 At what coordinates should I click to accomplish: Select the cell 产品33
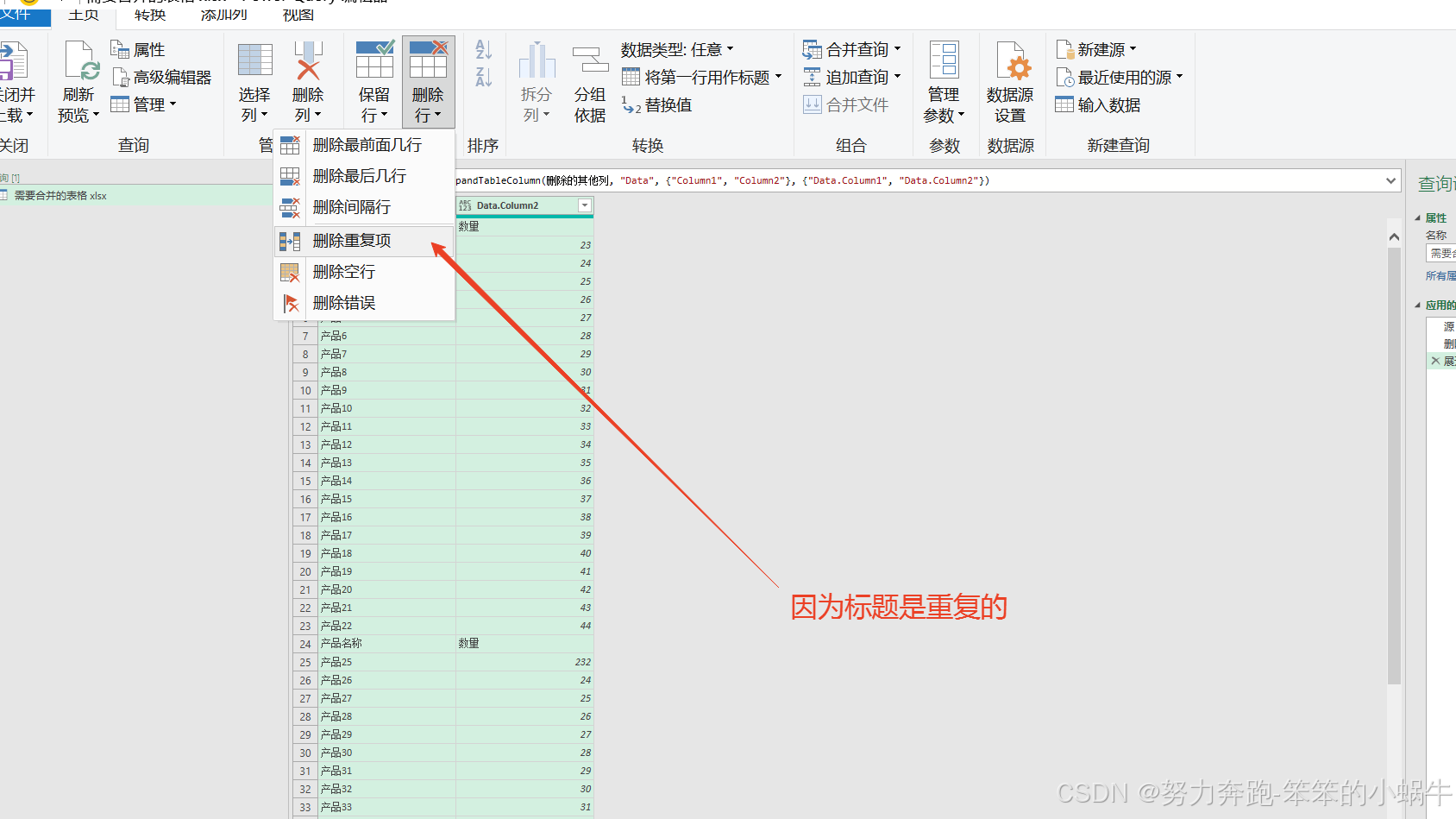click(386, 807)
